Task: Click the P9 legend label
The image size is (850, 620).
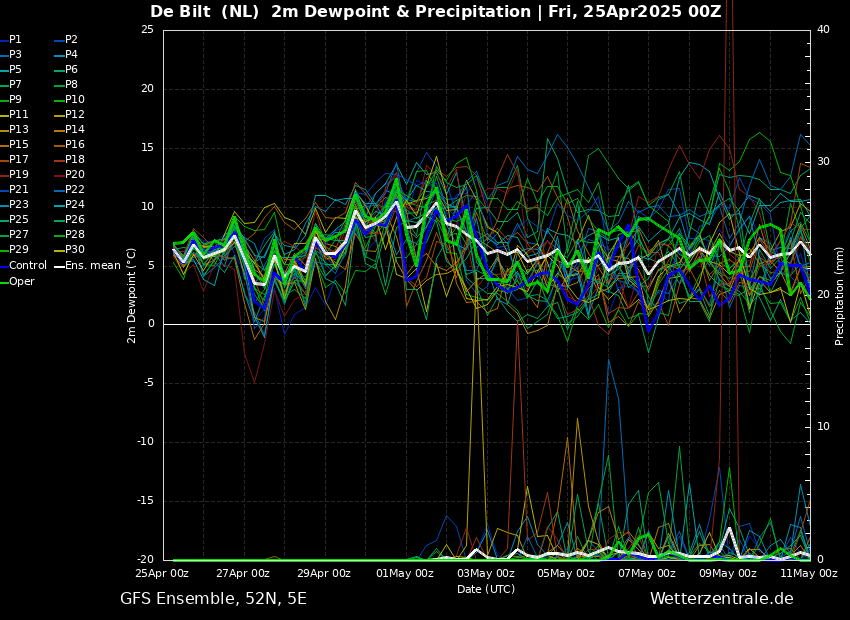Action: (x=11, y=100)
